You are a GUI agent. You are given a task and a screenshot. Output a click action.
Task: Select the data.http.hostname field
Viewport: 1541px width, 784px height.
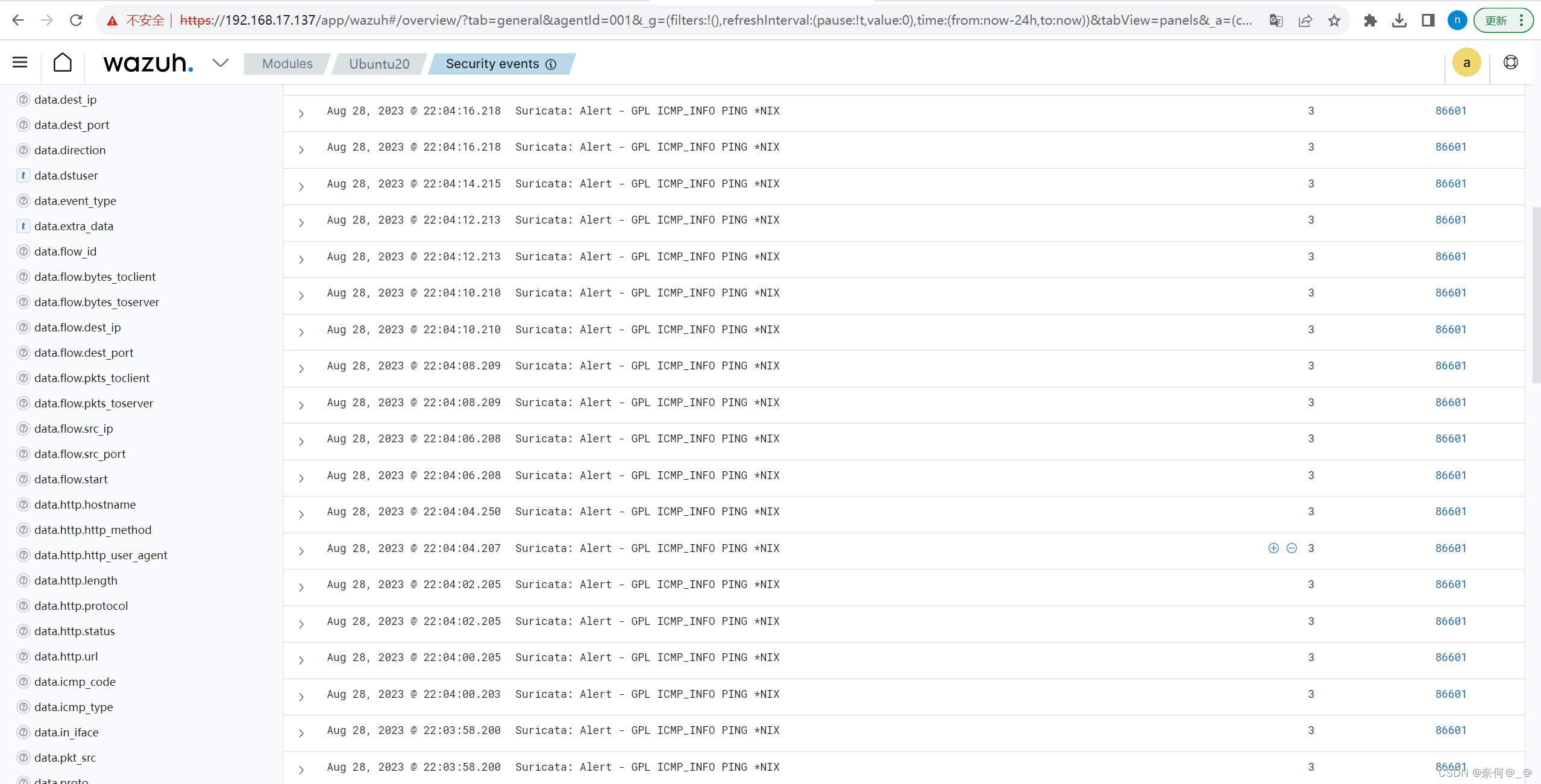click(x=85, y=504)
